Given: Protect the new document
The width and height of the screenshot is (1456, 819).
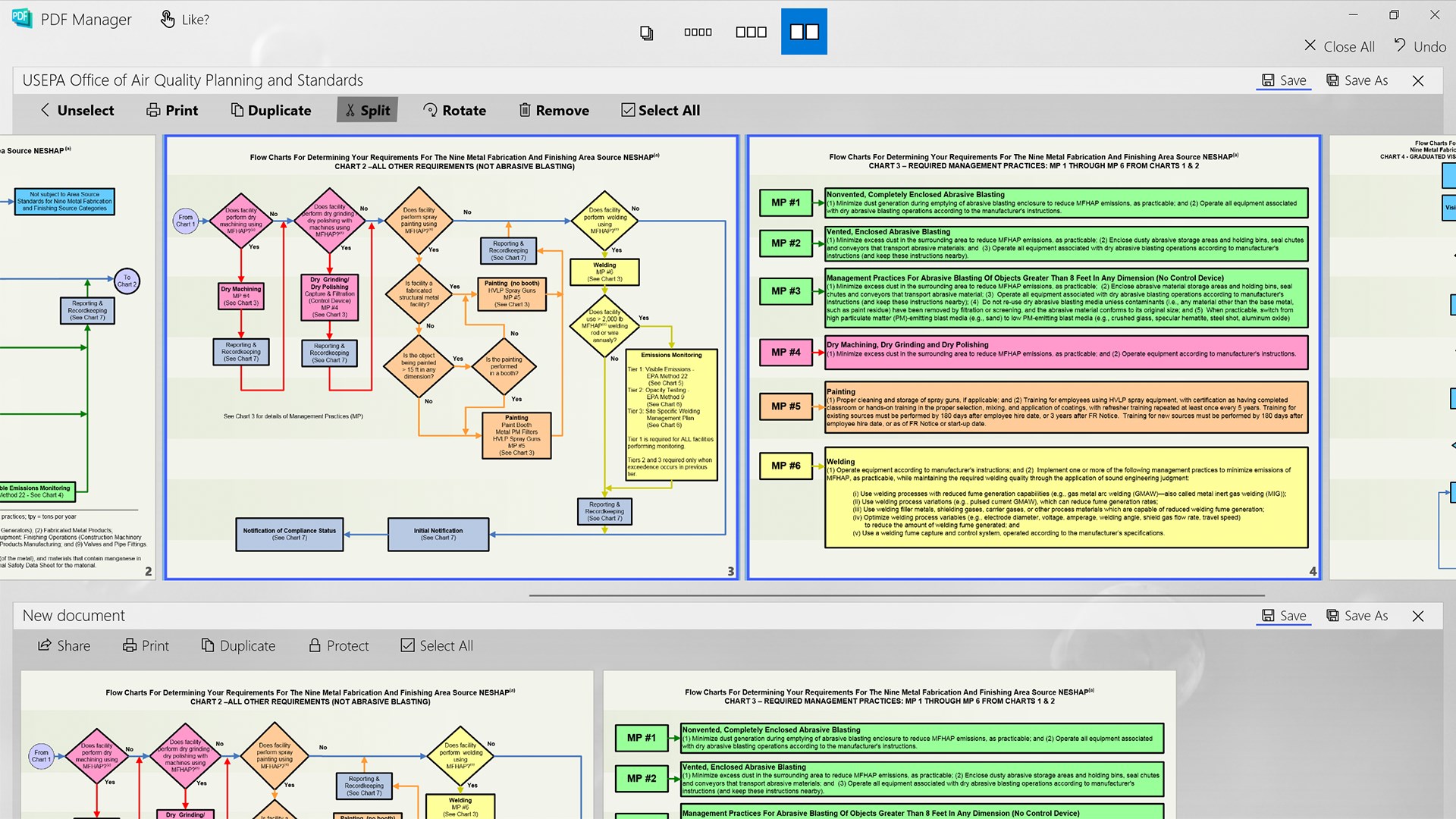Looking at the screenshot, I should pos(338,645).
